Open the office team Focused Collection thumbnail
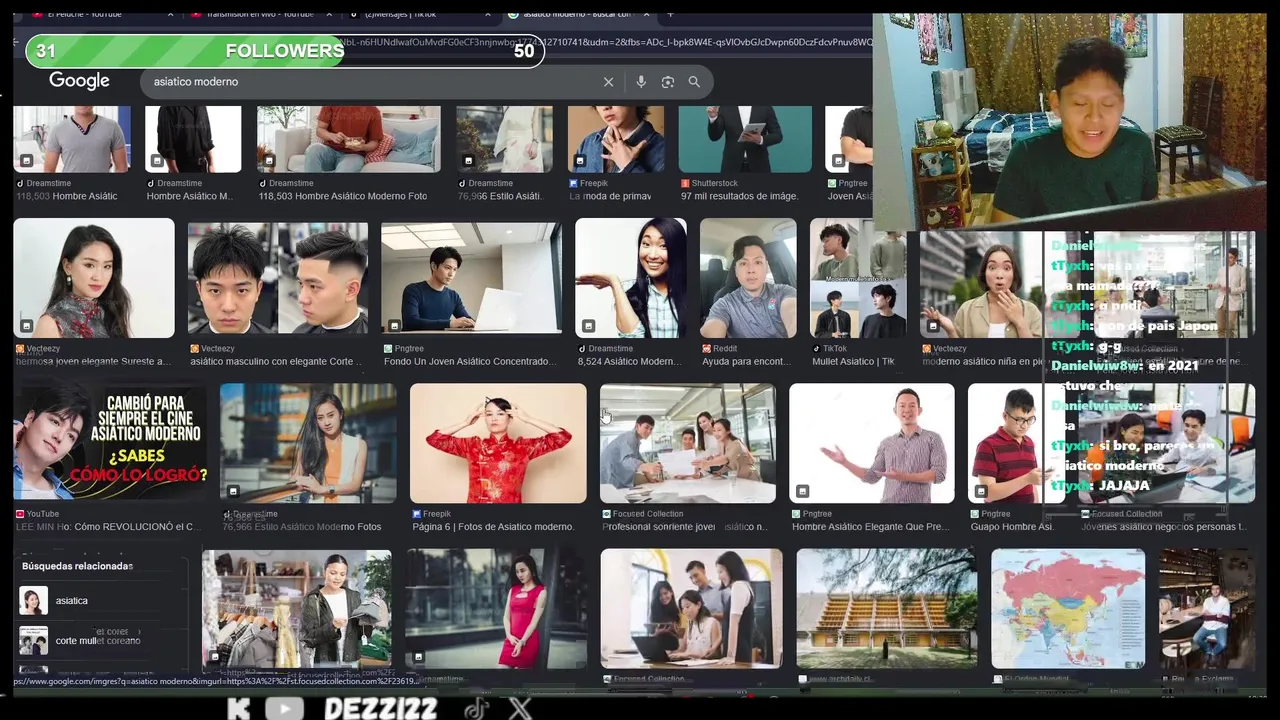Image resolution: width=1280 pixels, height=720 pixels. click(x=688, y=443)
